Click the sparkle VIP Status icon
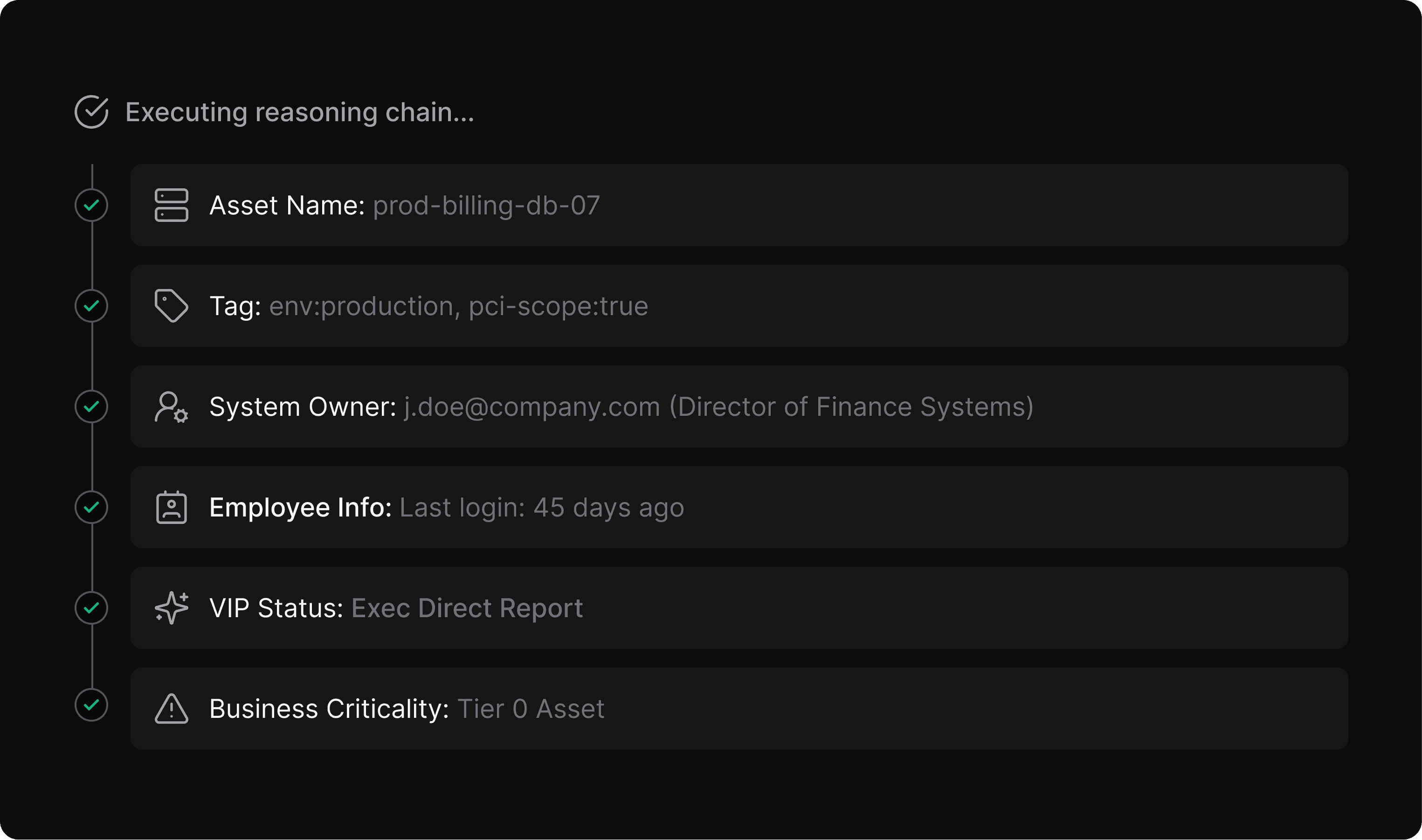This screenshot has width=1422, height=840. pyautogui.click(x=172, y=608)
